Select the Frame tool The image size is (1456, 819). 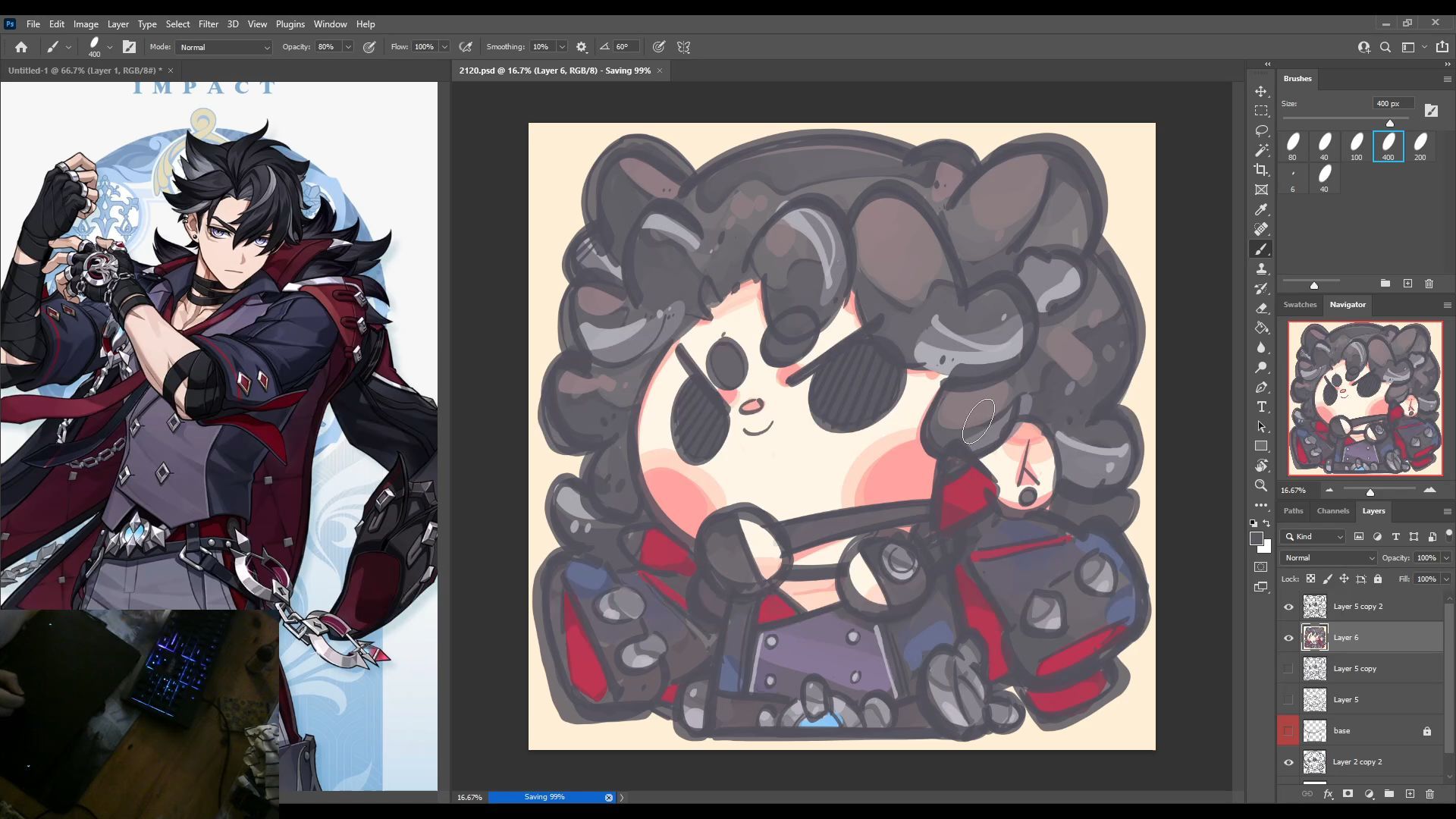[x=1261, y=190]
